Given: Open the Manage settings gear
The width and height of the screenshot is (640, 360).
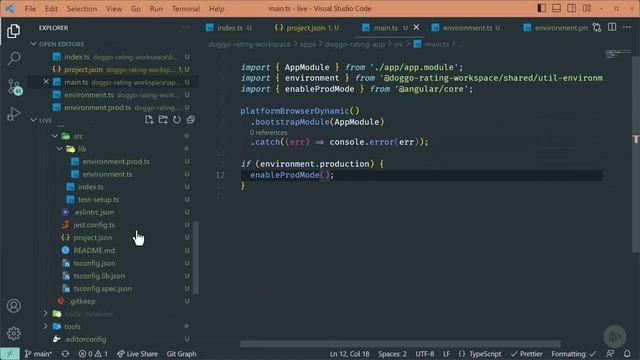Looking at the screenshot, I should (x=13, y=333).
